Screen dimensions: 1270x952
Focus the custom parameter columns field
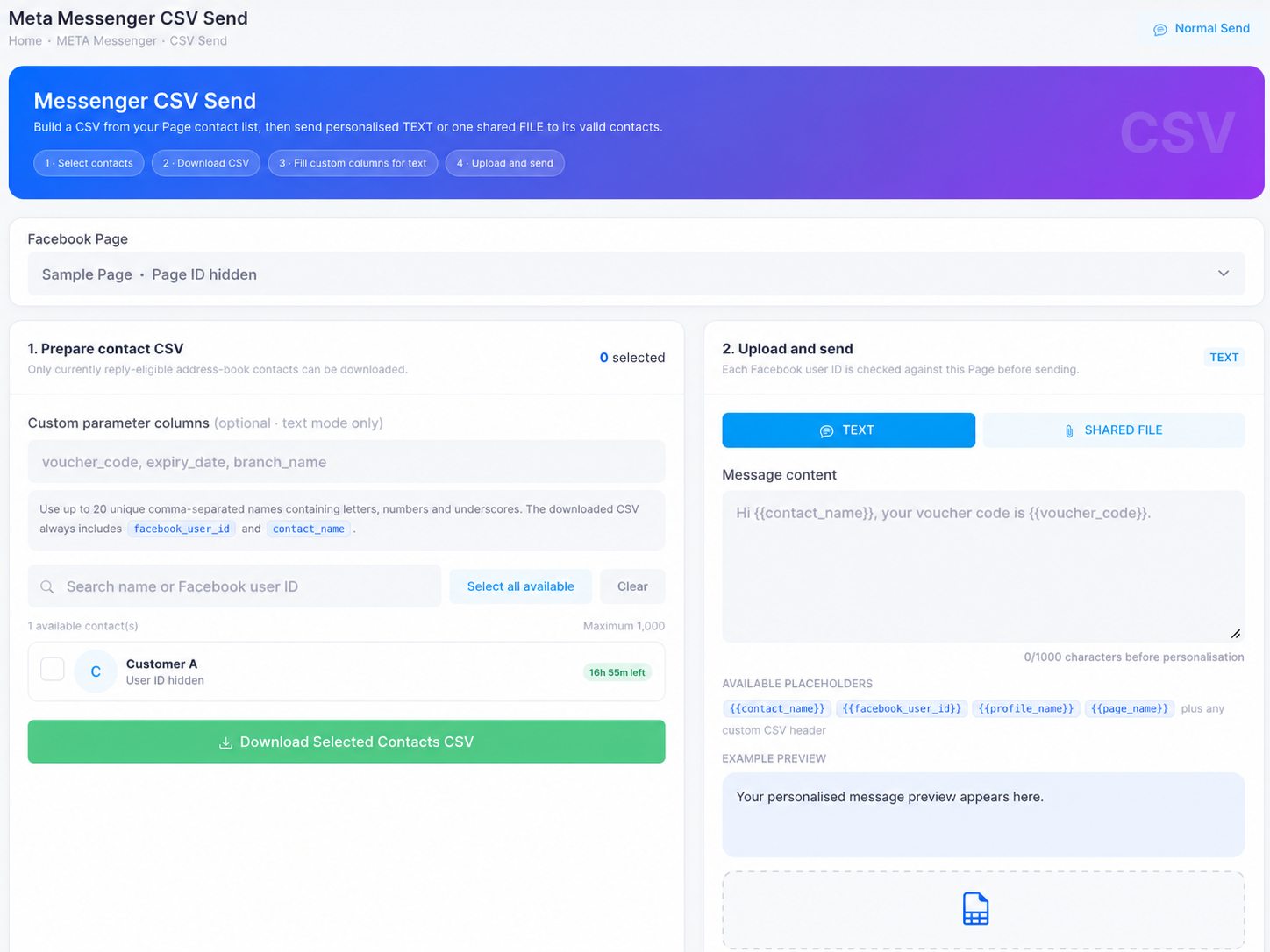click(x=346, y=462)
